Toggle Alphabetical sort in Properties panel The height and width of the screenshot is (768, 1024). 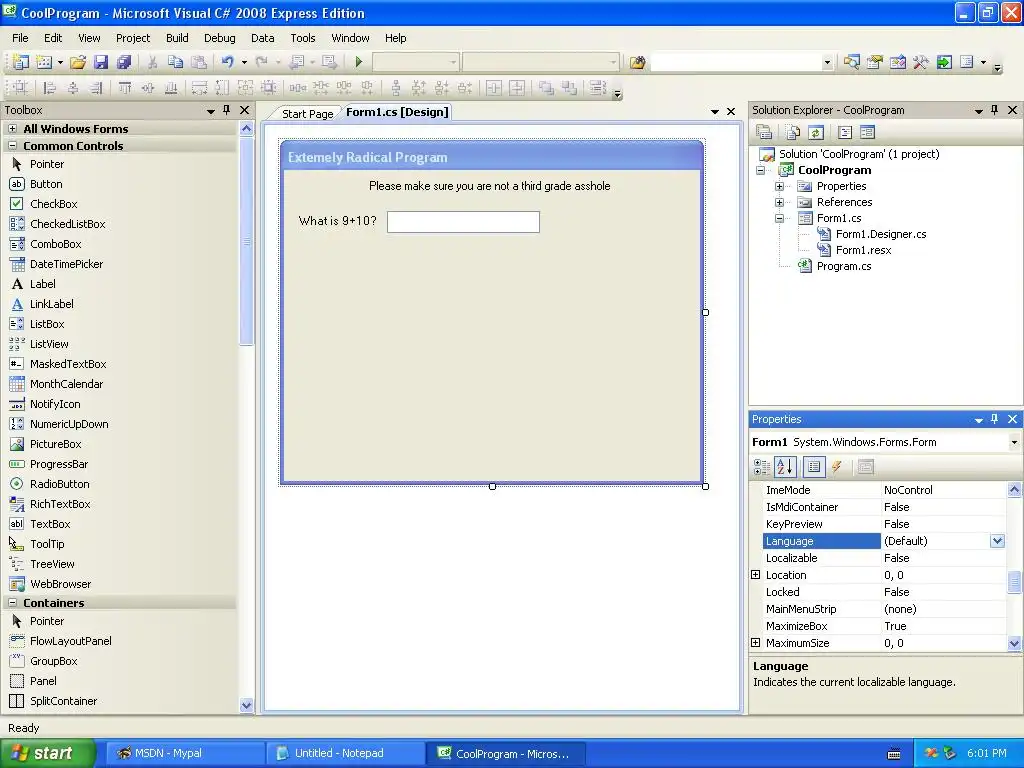[785, 466]
